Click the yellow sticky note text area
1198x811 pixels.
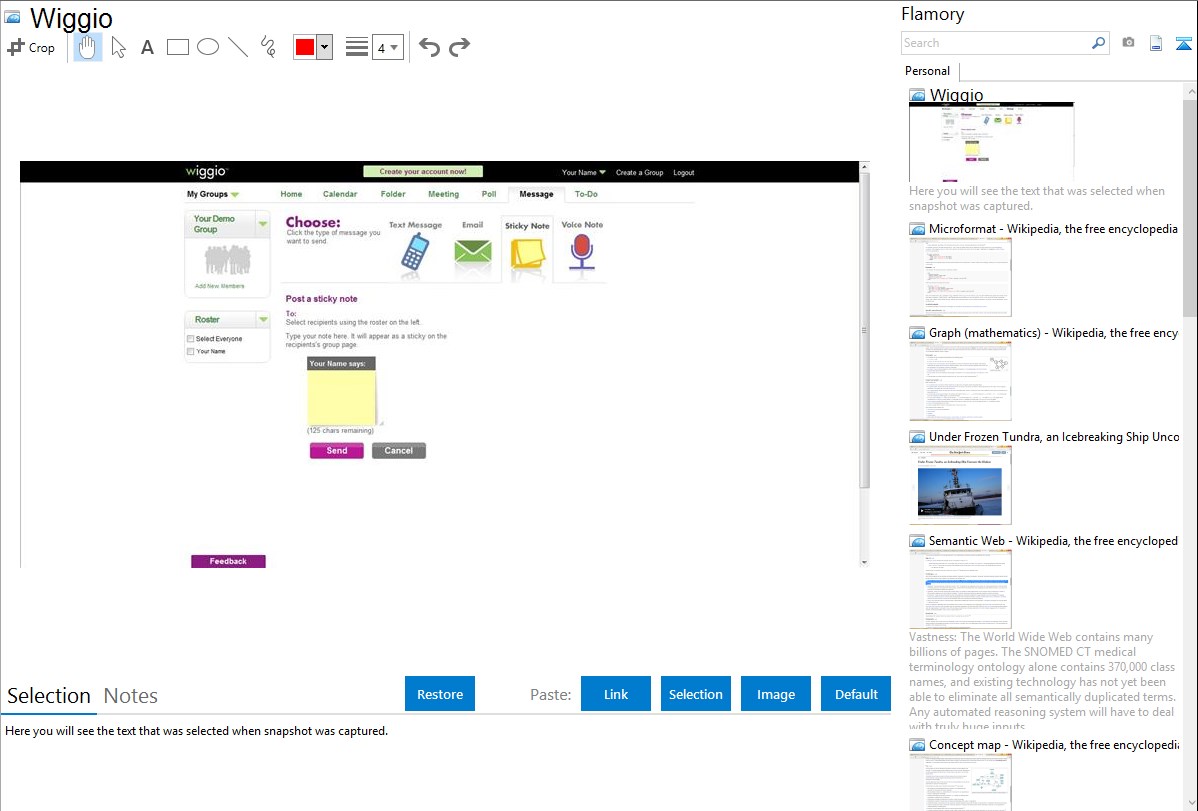point(342,397)
